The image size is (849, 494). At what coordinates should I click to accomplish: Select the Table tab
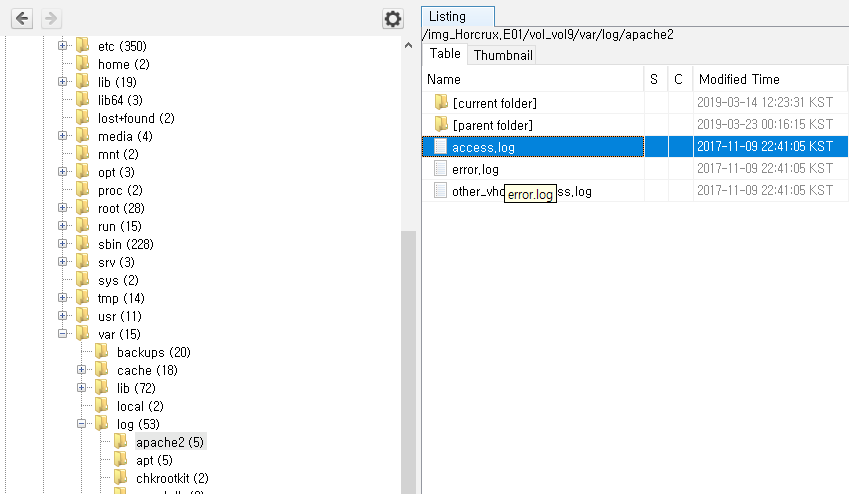[445, 54]
